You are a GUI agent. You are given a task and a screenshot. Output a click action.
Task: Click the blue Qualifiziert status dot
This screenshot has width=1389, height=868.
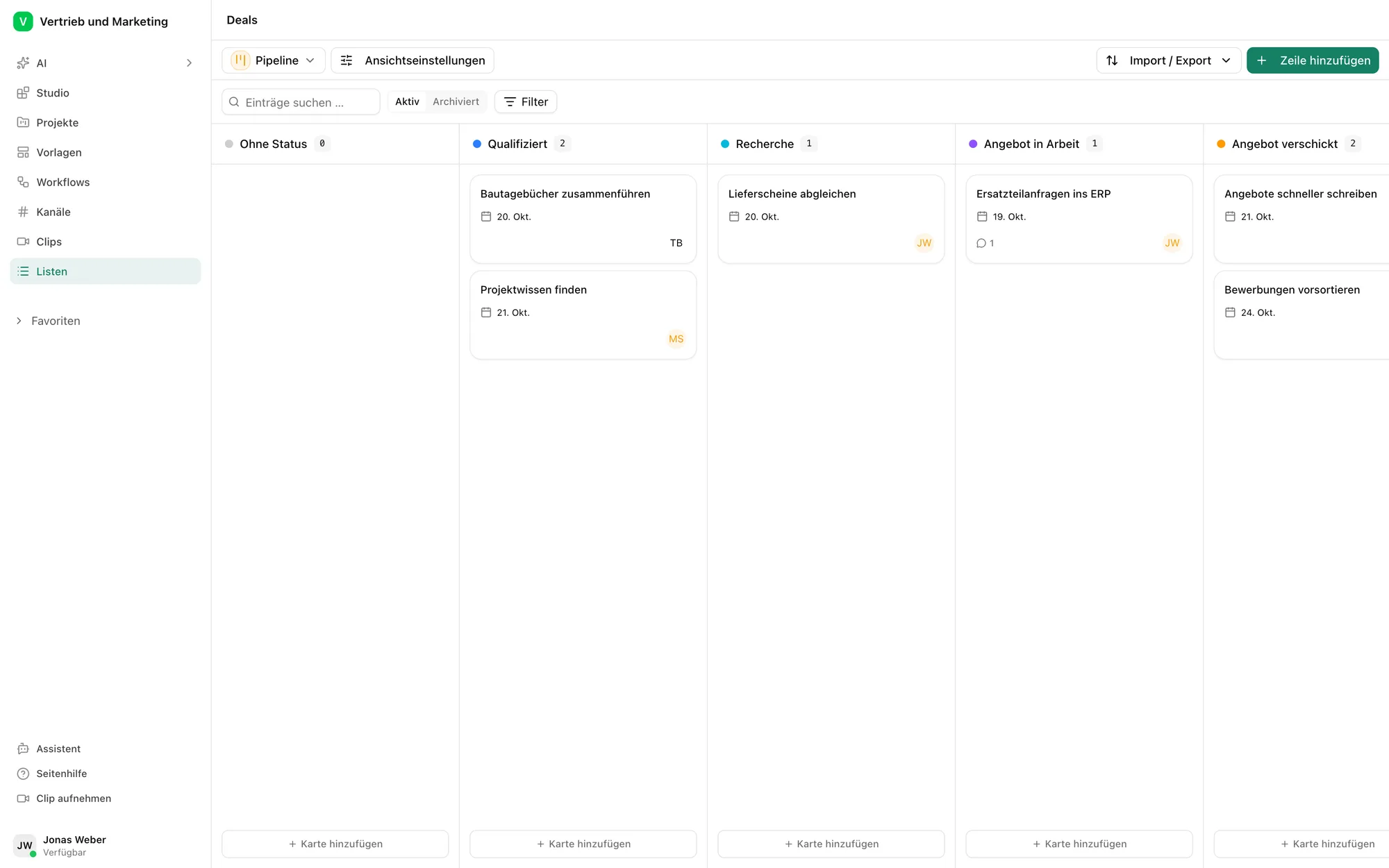[477, 144]
